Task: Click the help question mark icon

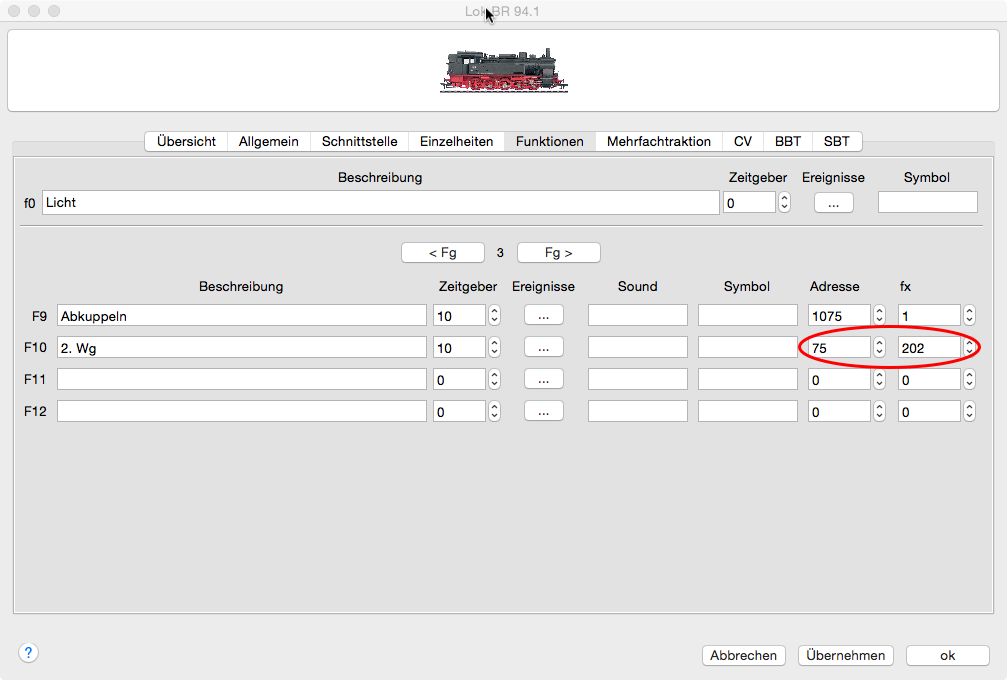Action: pos(29,653)
